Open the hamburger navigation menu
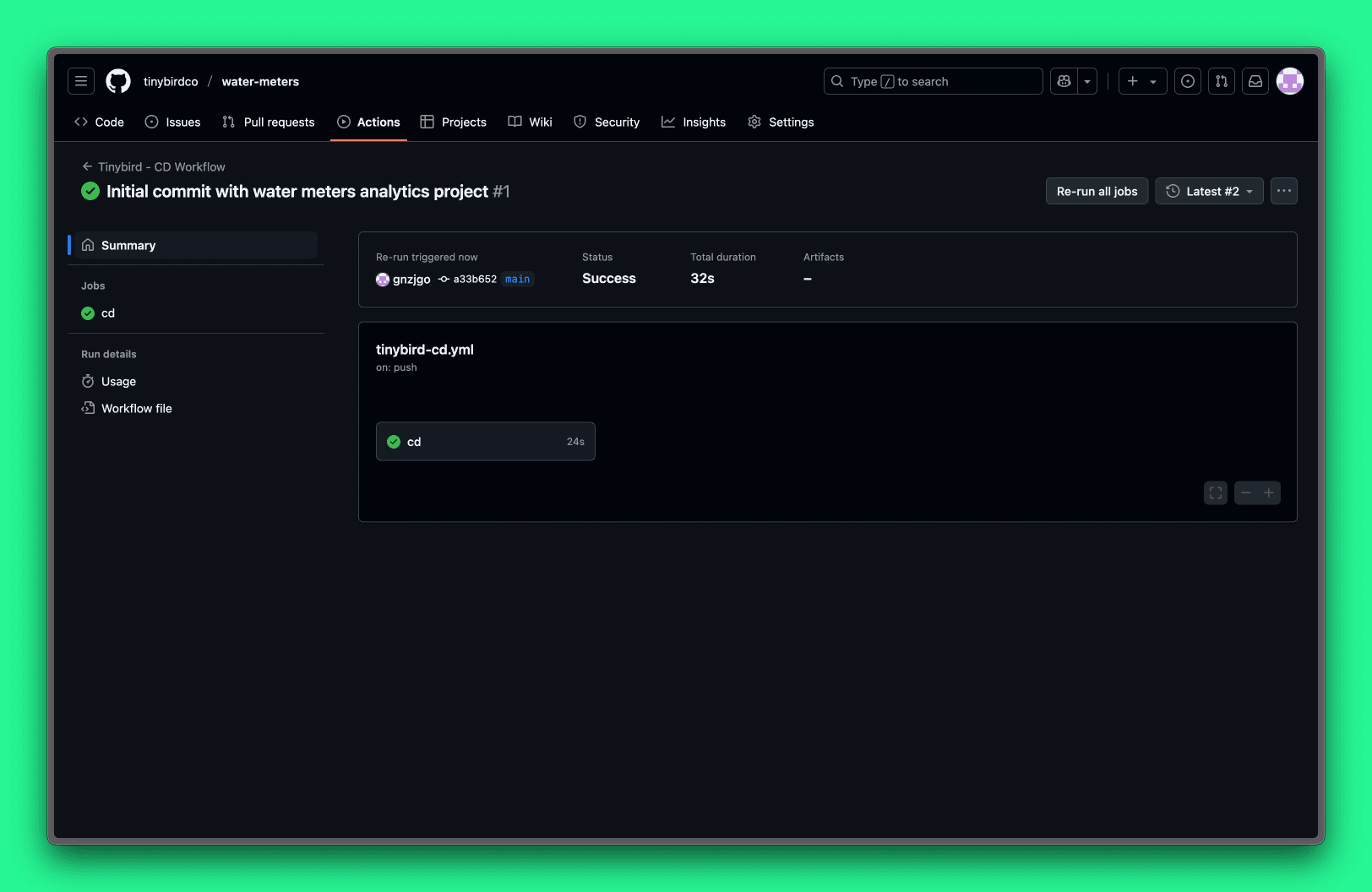The width and height of the screenshot is (1372, 892). [81, 81]
